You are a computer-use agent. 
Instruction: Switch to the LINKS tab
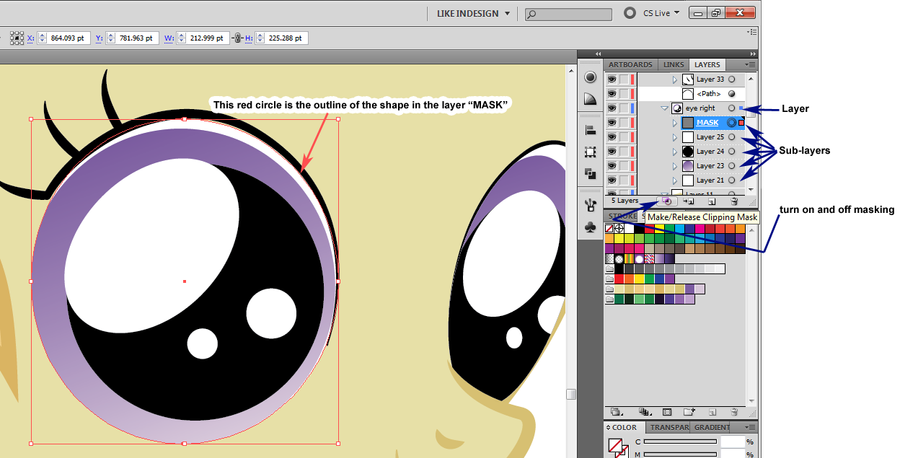click(673, 65)
